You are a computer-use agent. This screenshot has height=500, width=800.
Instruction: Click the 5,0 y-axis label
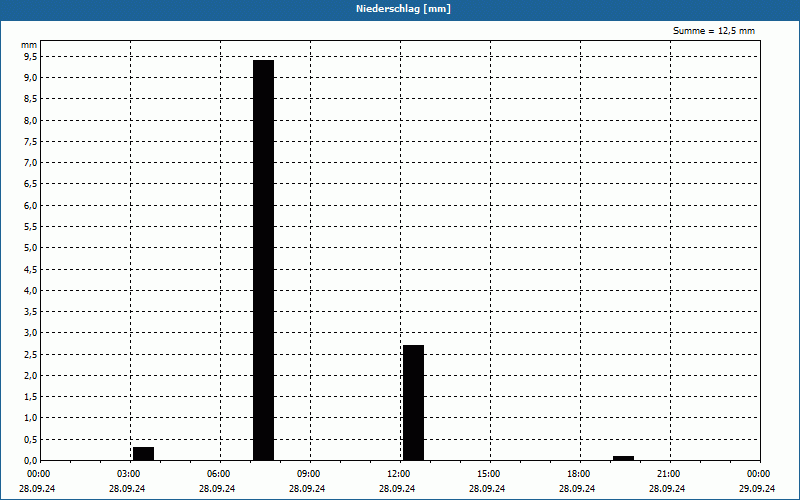(30, 248)
